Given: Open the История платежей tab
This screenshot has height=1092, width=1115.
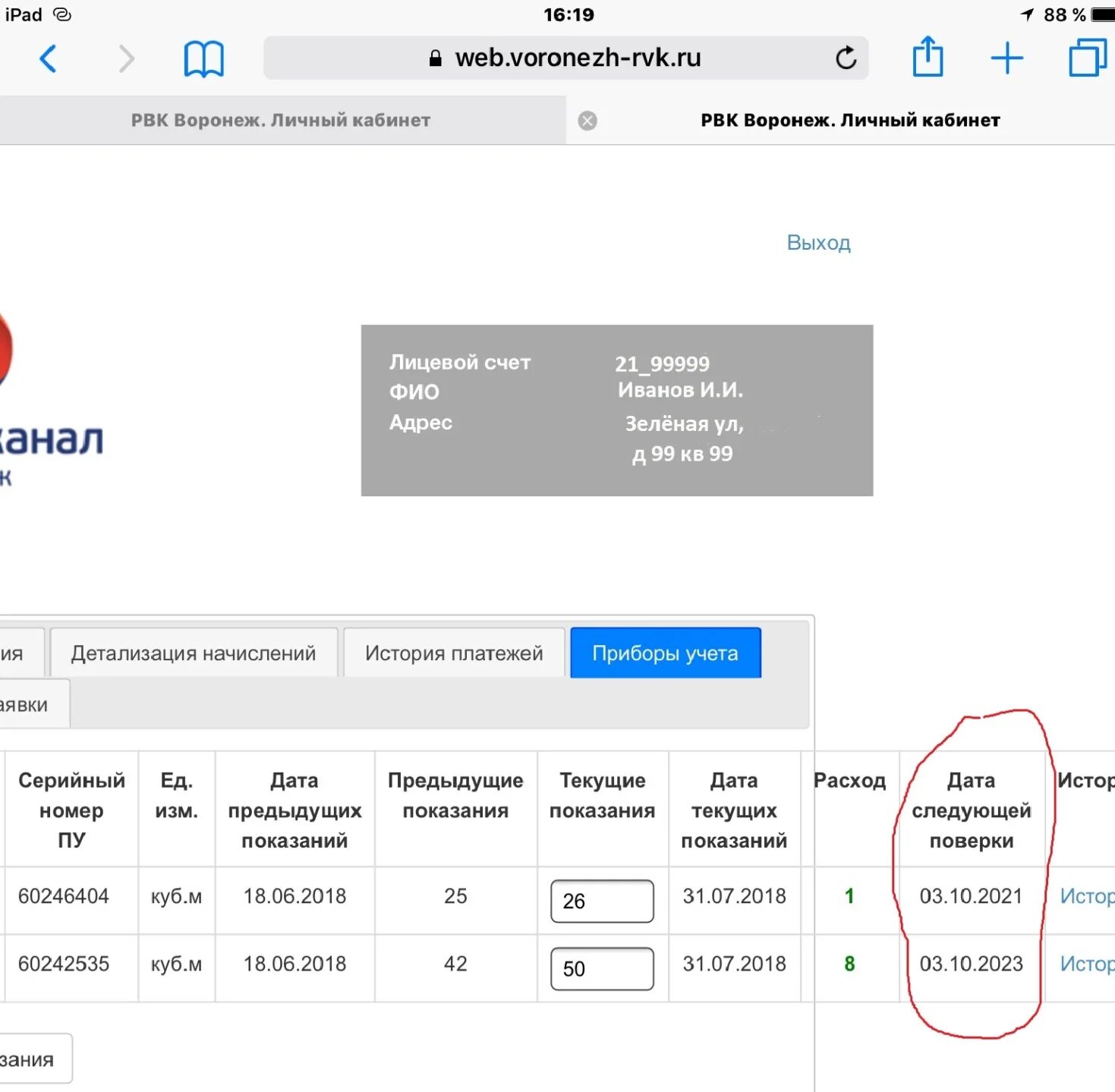Looking at the screenshot, I should (454, 653).
